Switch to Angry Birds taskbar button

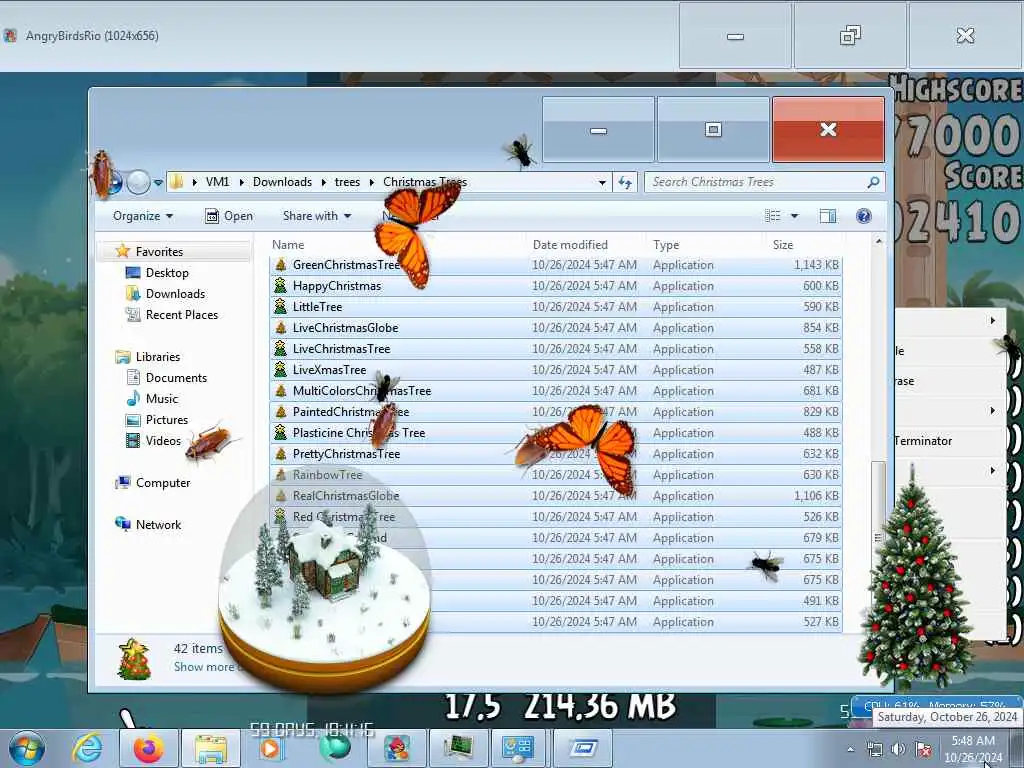(396, 748)
